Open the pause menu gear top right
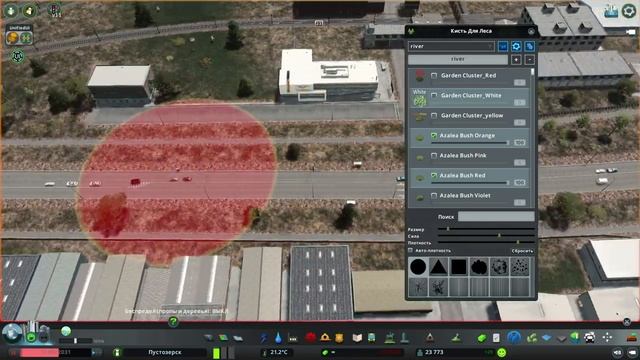Image resolution: width=640 pixels, height=360 pixels. [x=629, y=11]
